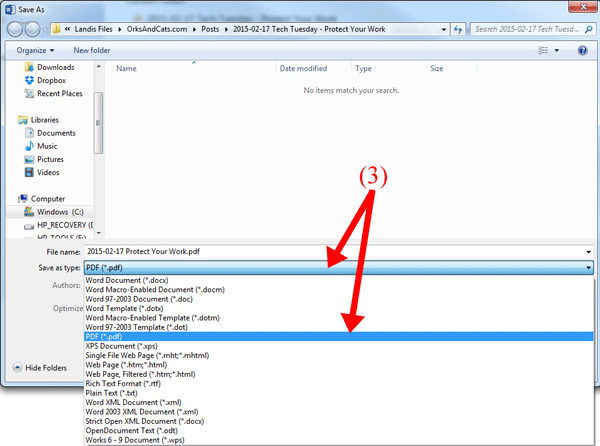Choose Word Document (*.docx) file type

pos(339,280)
